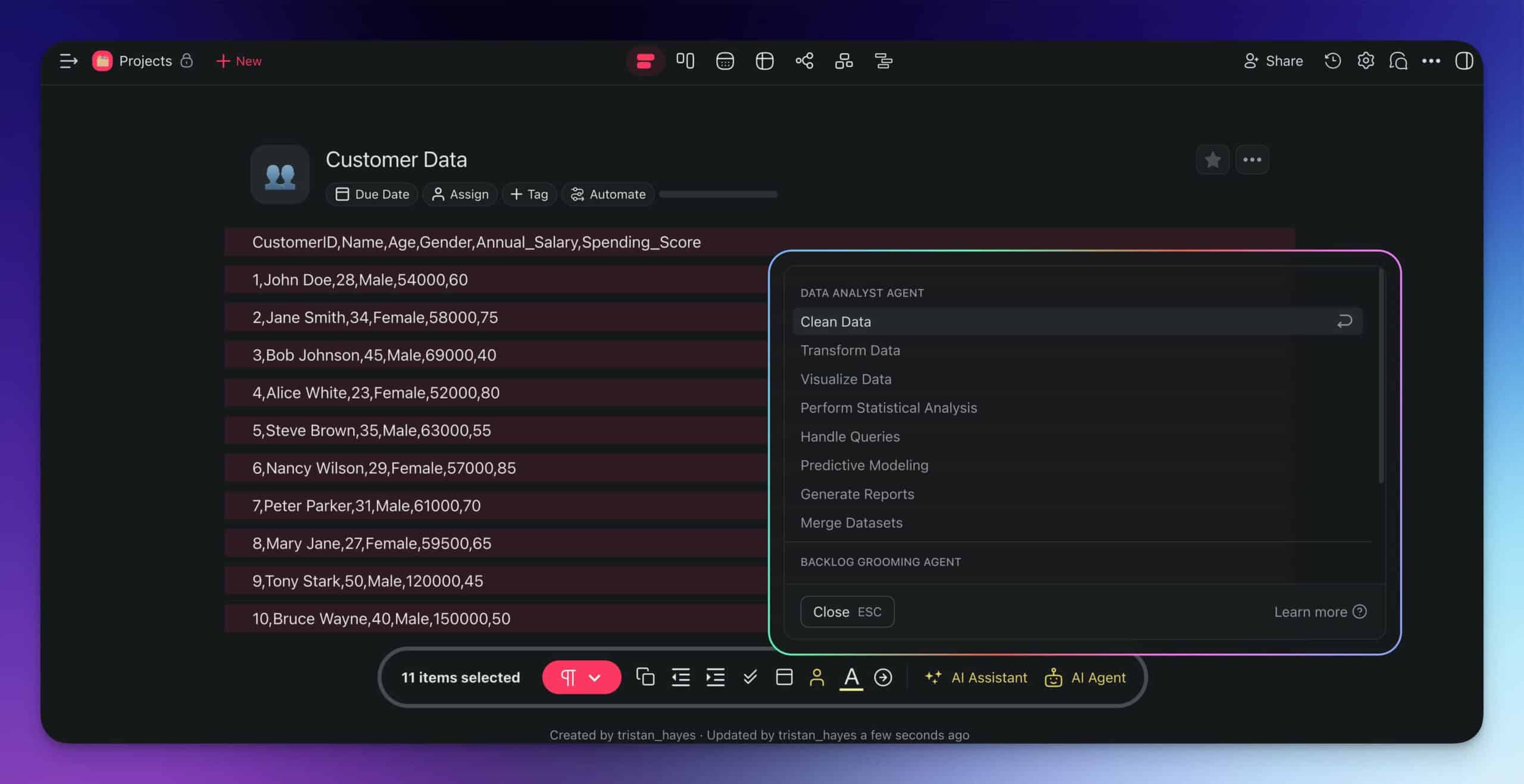The width and height of the screenshot is (1524, 784).
Task: Apply text color to selected items
Action: (852, 677)
